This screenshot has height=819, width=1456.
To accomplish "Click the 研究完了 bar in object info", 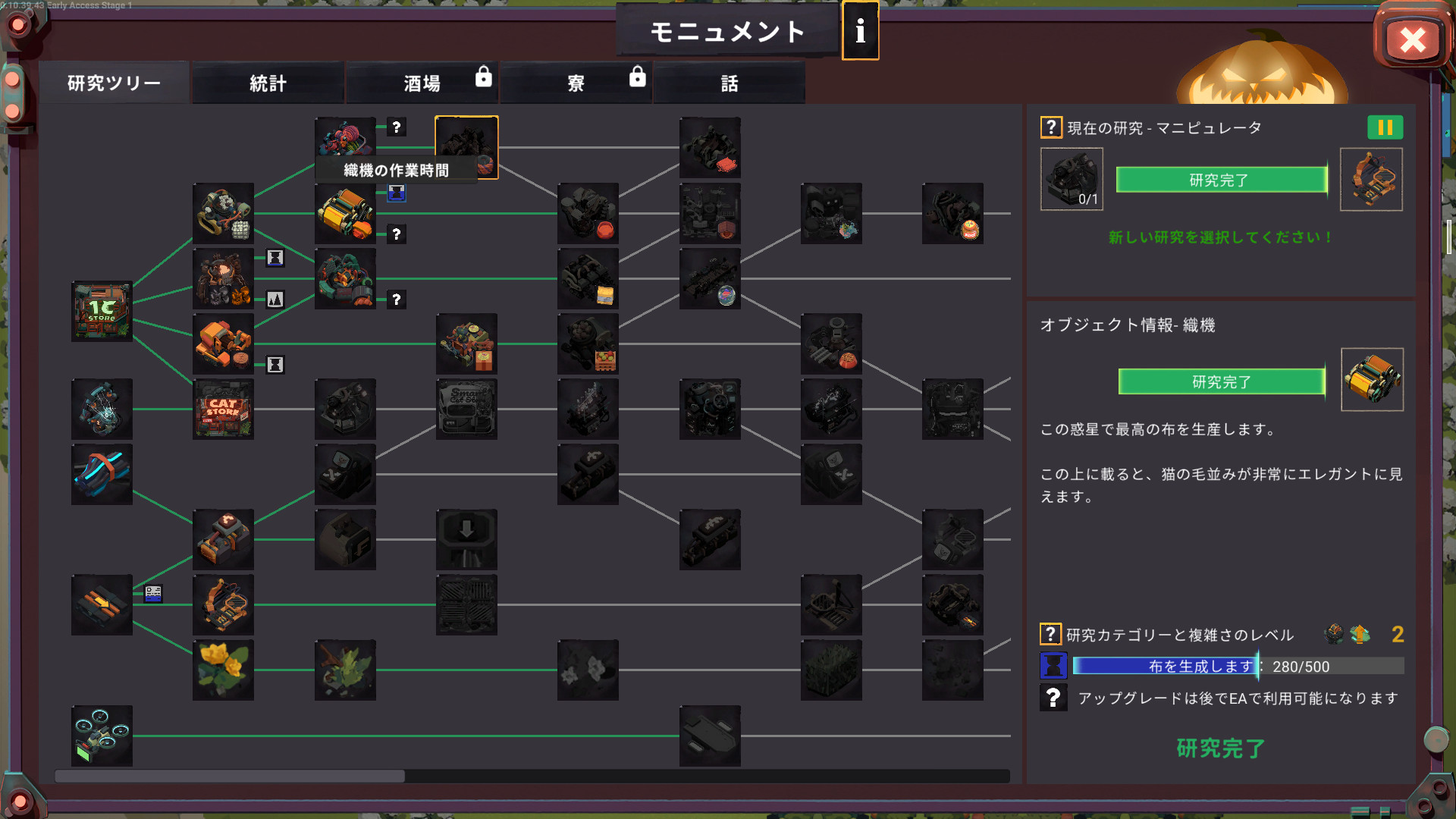I will pos(1221,381).
